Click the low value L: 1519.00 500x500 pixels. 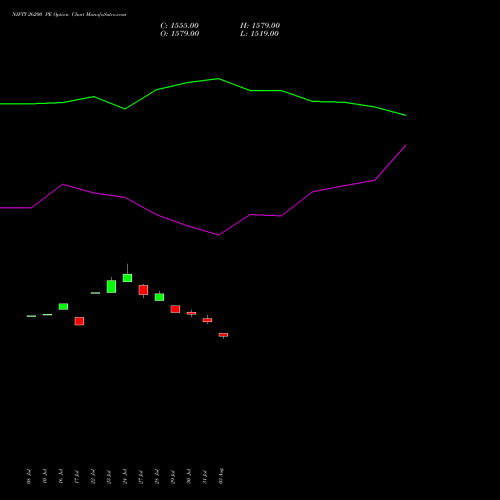pos(259,34)
